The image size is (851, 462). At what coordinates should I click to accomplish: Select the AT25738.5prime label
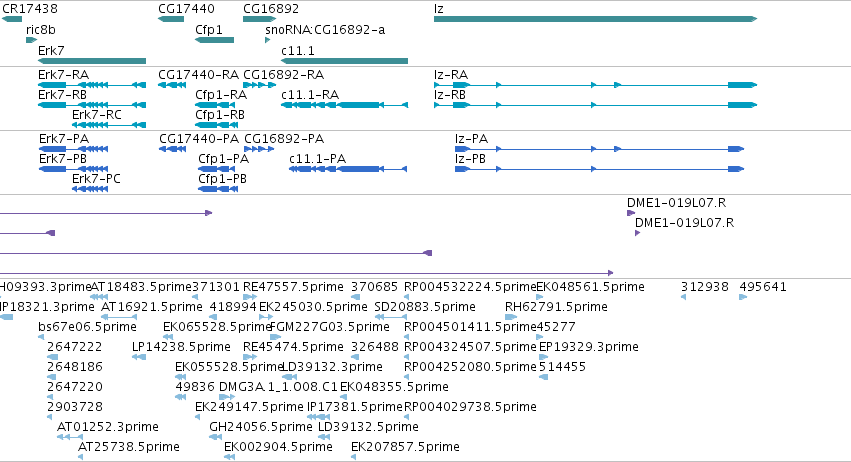click(x=129, y=447)
